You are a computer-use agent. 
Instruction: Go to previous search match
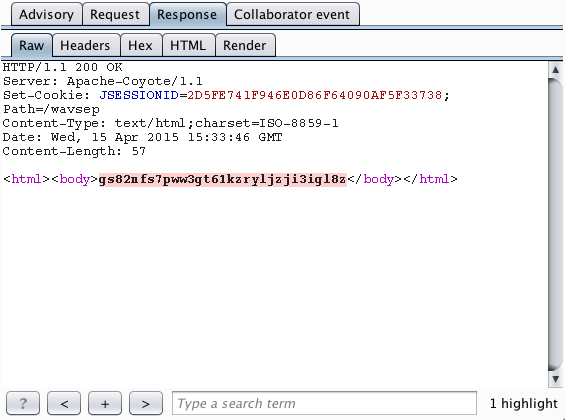point(64,403)
